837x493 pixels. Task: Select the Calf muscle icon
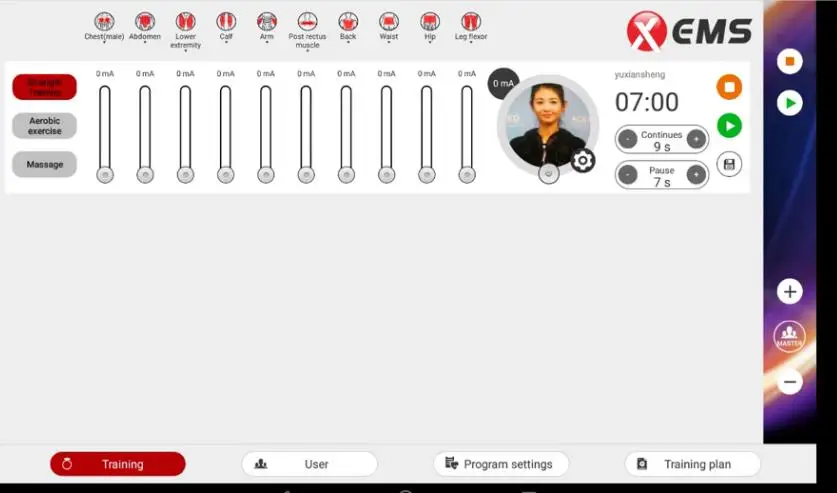pyautogui.click(x=226, y=21)
